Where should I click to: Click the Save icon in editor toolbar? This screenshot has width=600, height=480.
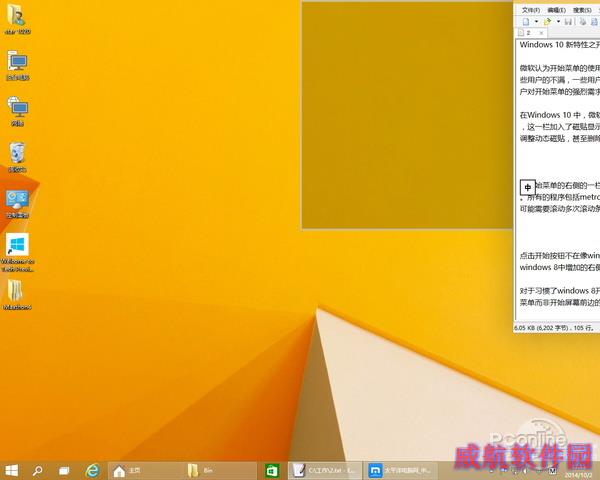click(x=568, y=21)
